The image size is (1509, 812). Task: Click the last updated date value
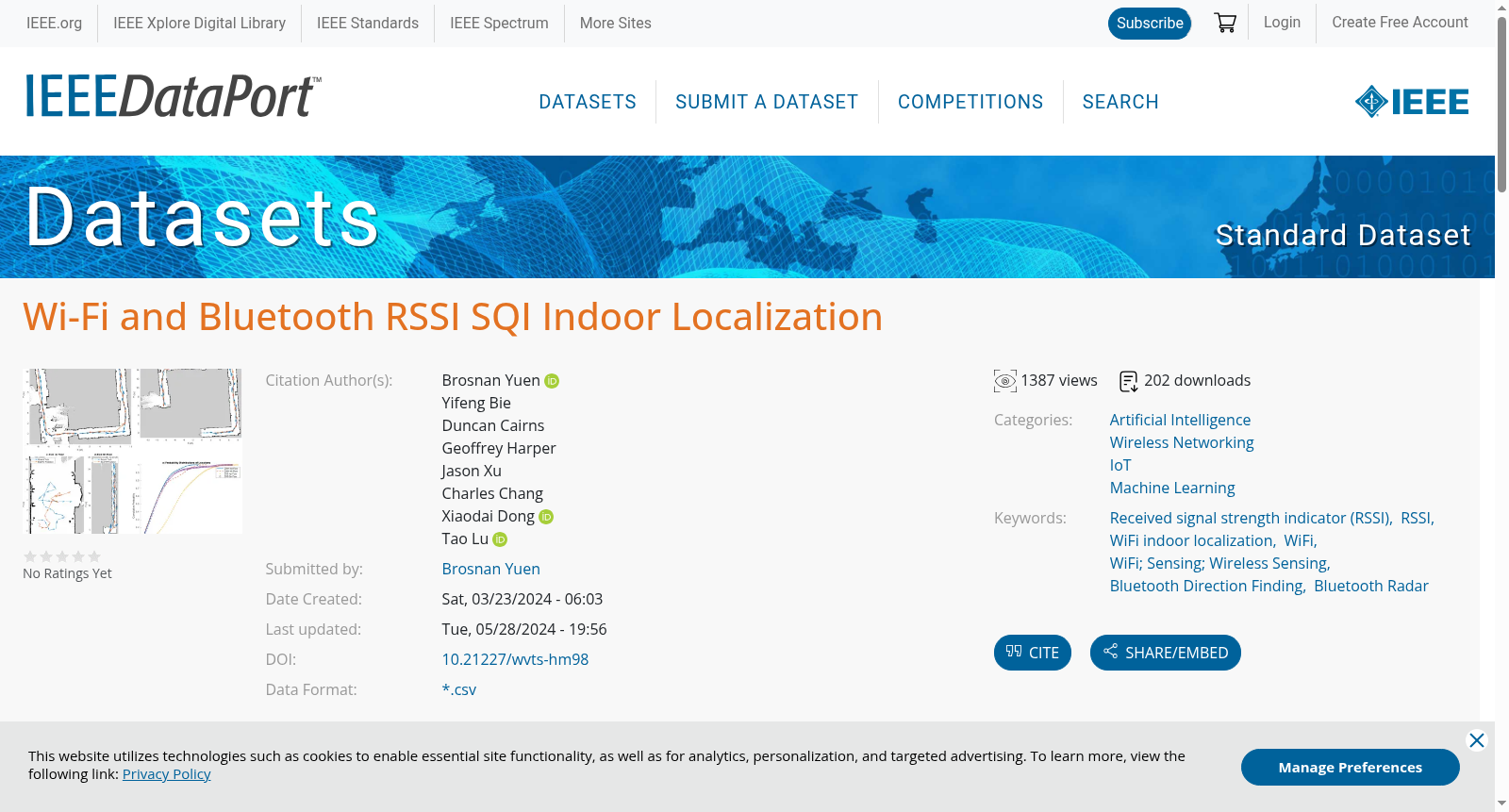point(524,630)
